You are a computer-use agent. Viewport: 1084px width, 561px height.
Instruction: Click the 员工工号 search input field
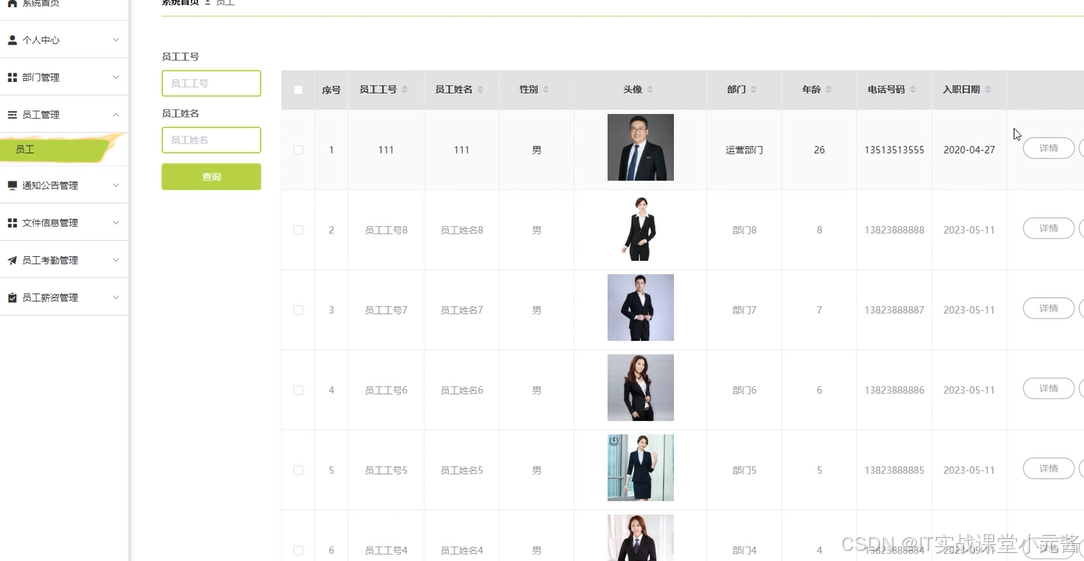coord(212,83)
